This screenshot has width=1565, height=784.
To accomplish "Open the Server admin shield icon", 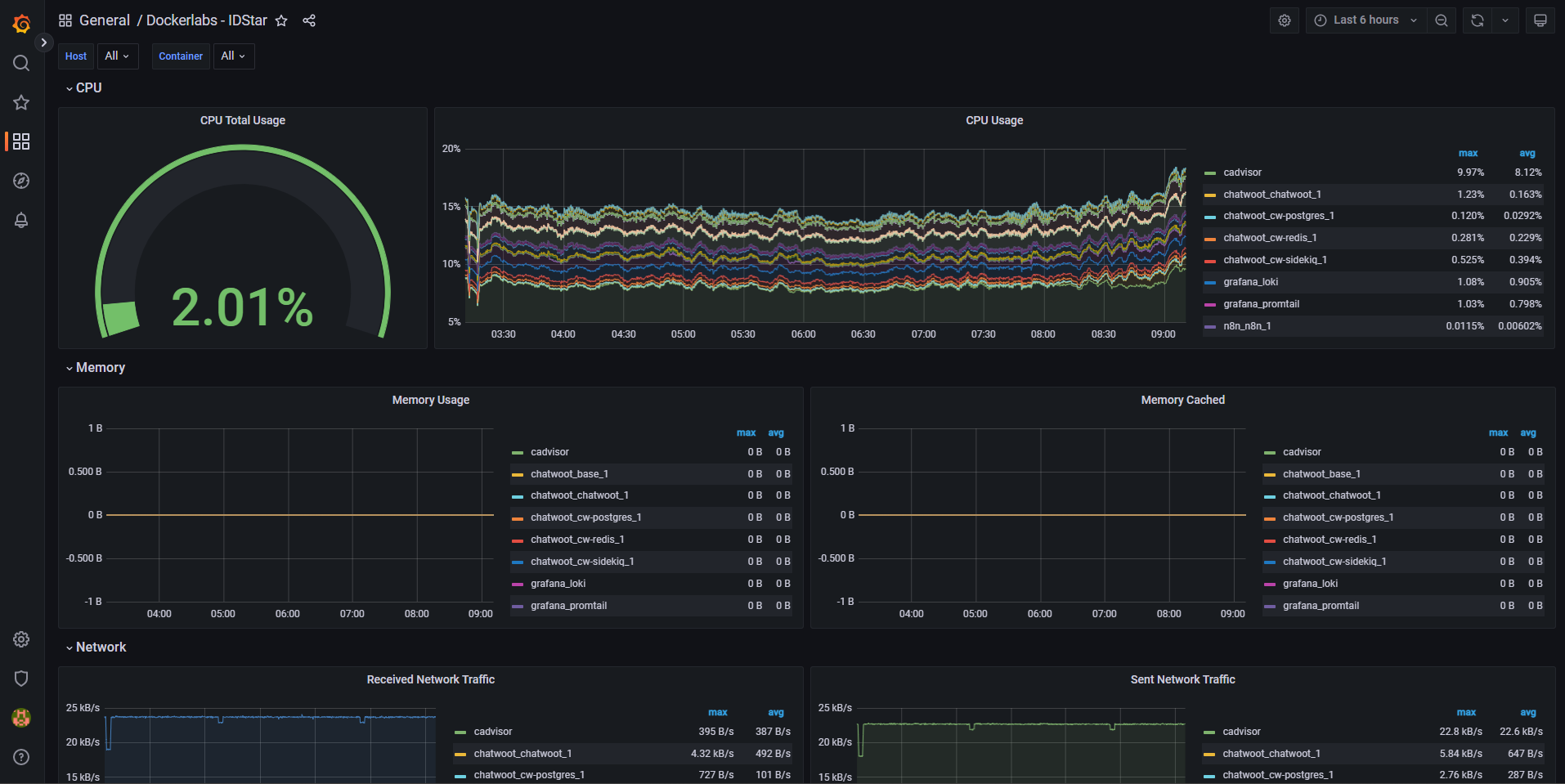I will tap(21, 679).
